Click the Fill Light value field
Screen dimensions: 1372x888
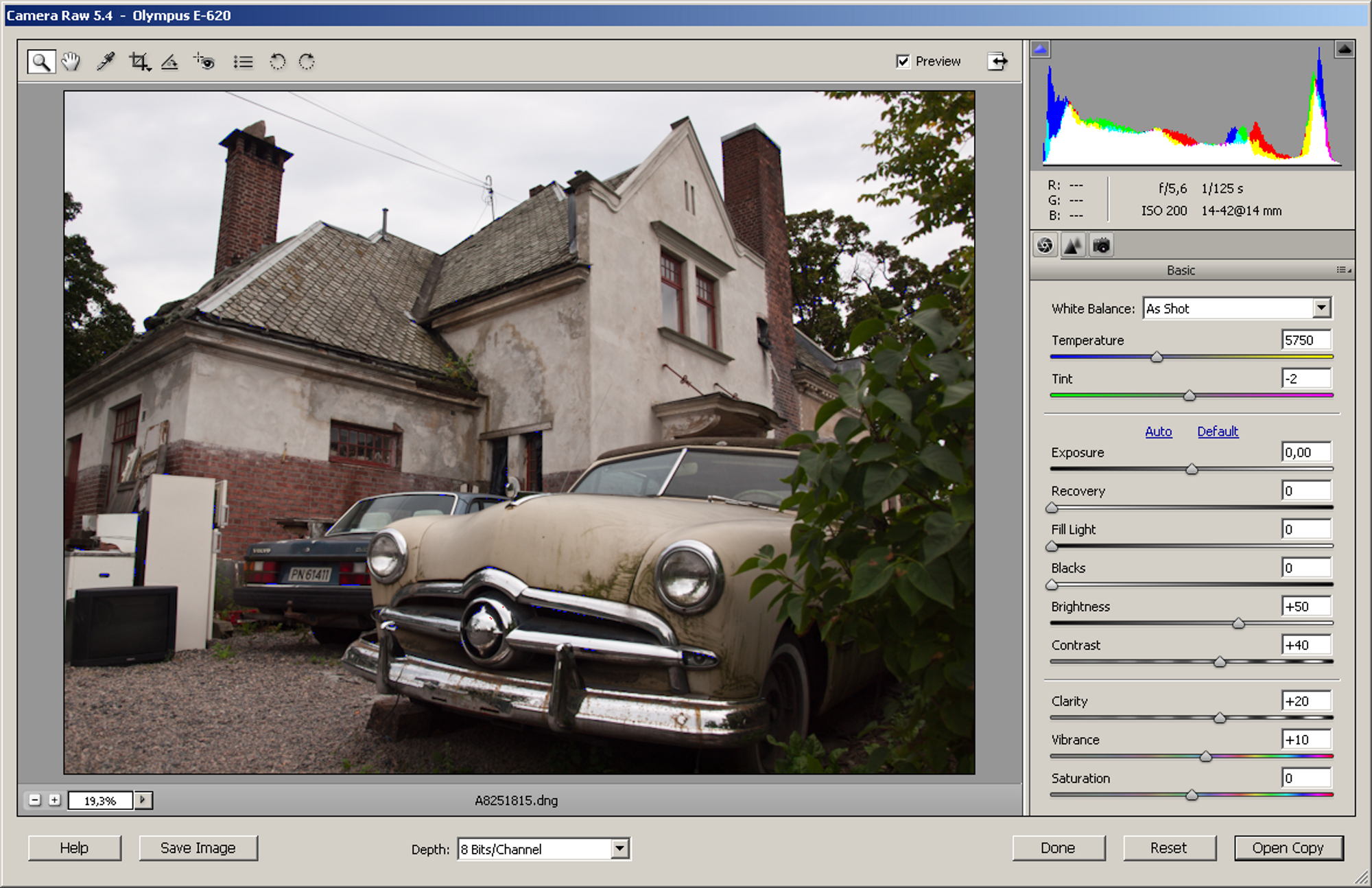(1306, 529)
